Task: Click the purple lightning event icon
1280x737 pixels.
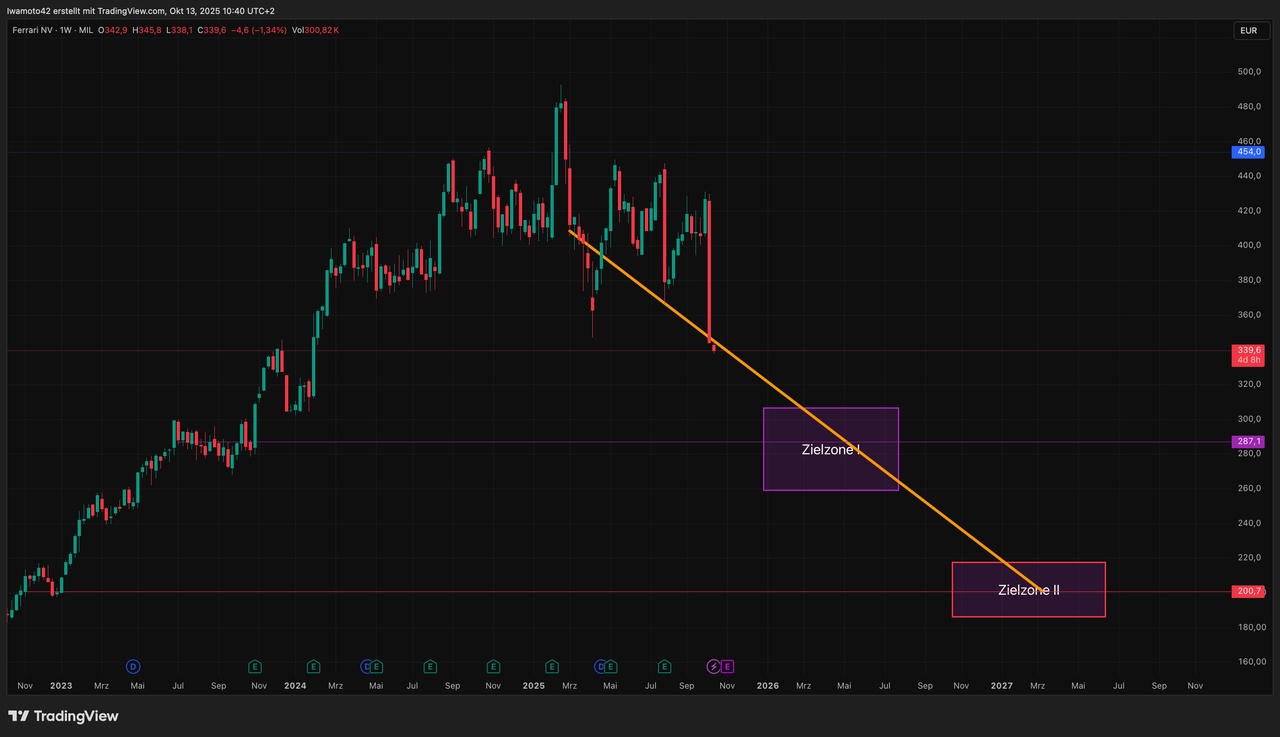Action: [x=714, y=666]
